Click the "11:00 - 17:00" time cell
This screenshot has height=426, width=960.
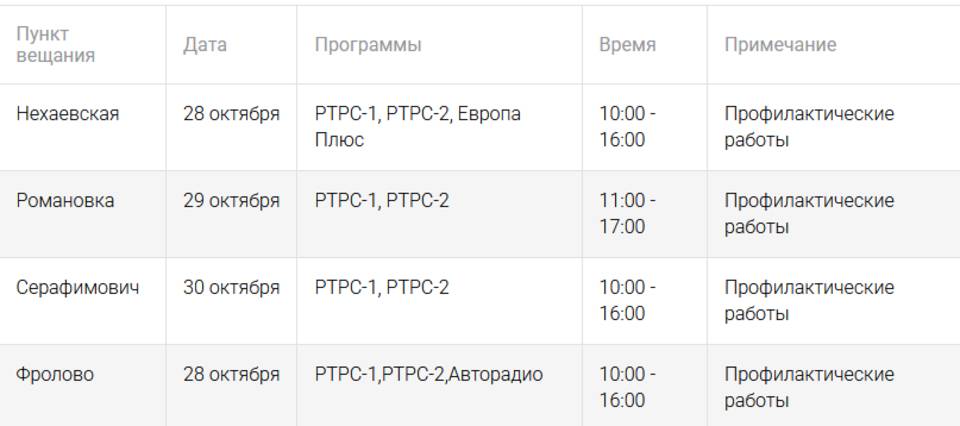[627, 214]
